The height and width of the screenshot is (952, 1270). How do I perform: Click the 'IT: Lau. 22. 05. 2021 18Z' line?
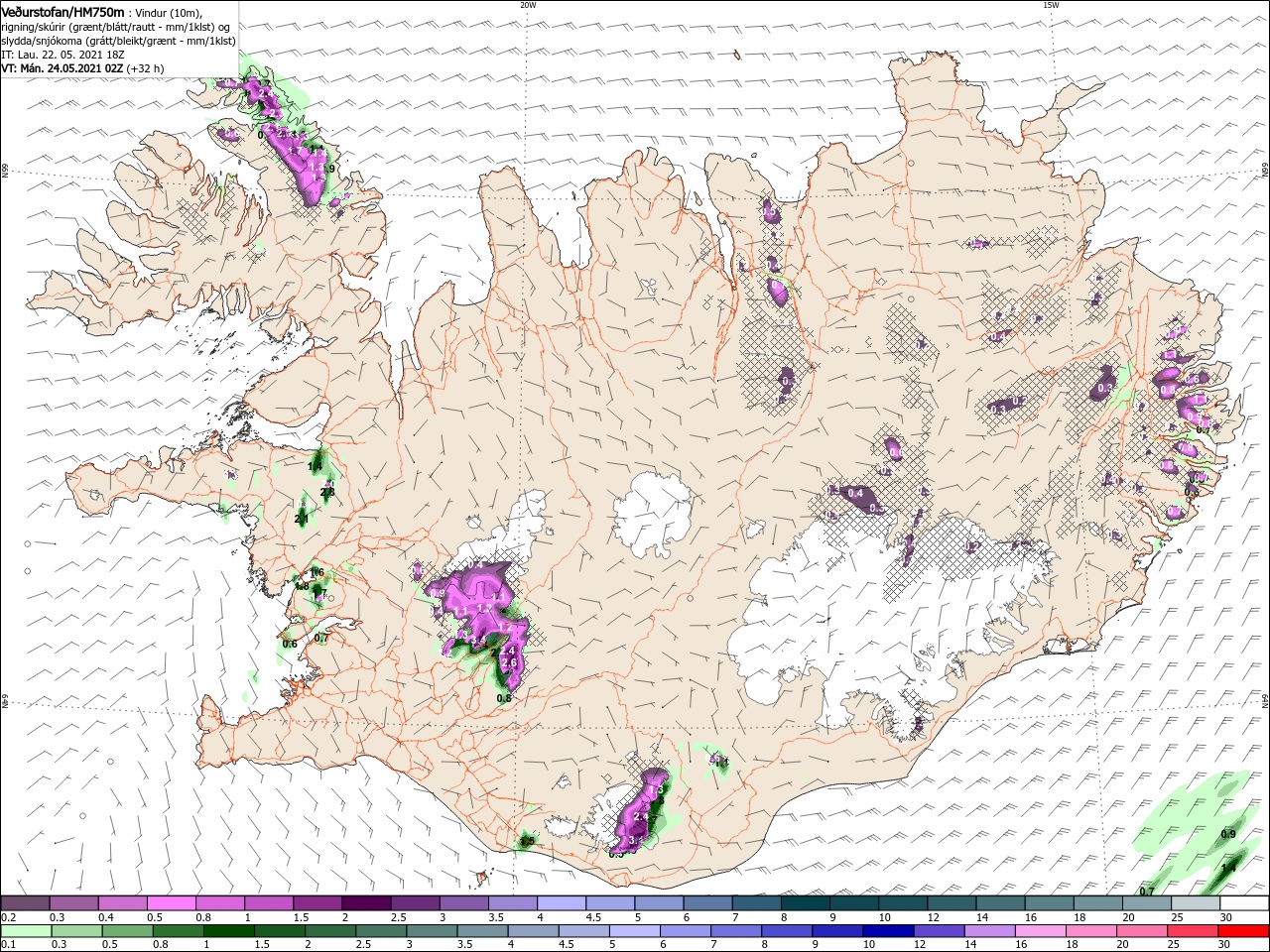pos(62,55)
